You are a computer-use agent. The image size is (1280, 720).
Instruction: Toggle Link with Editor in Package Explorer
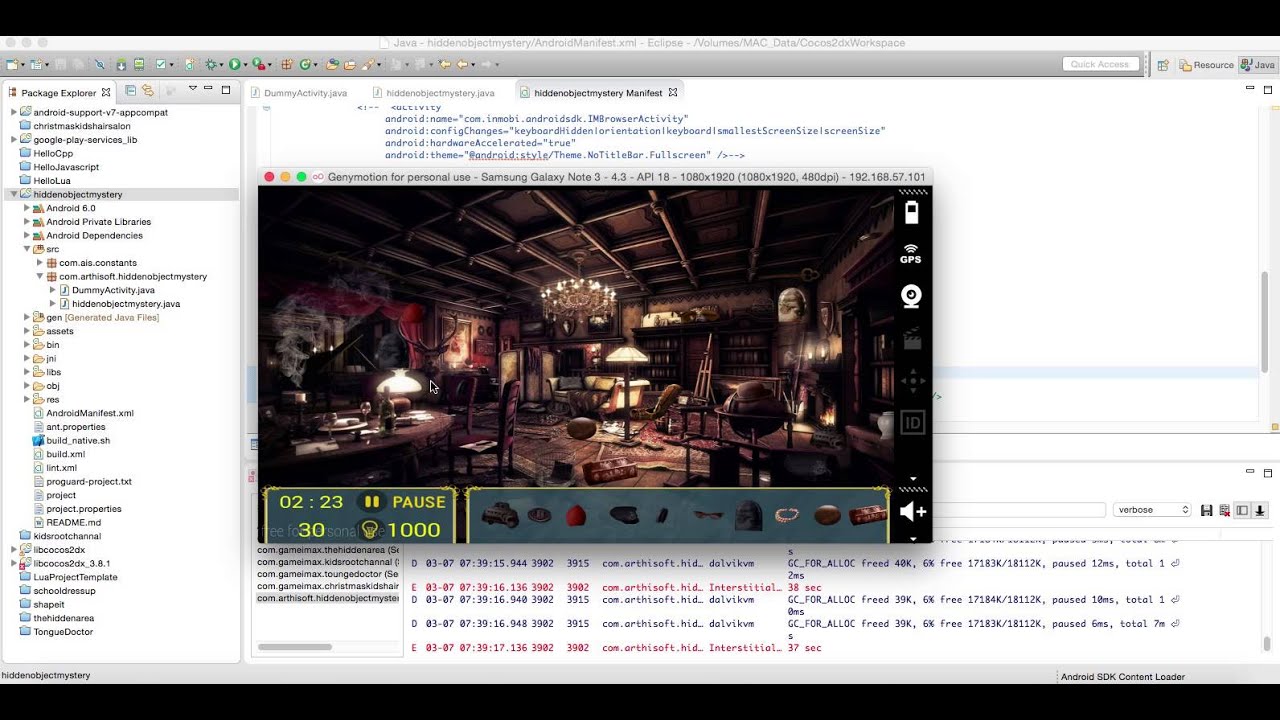pos(148,91)
